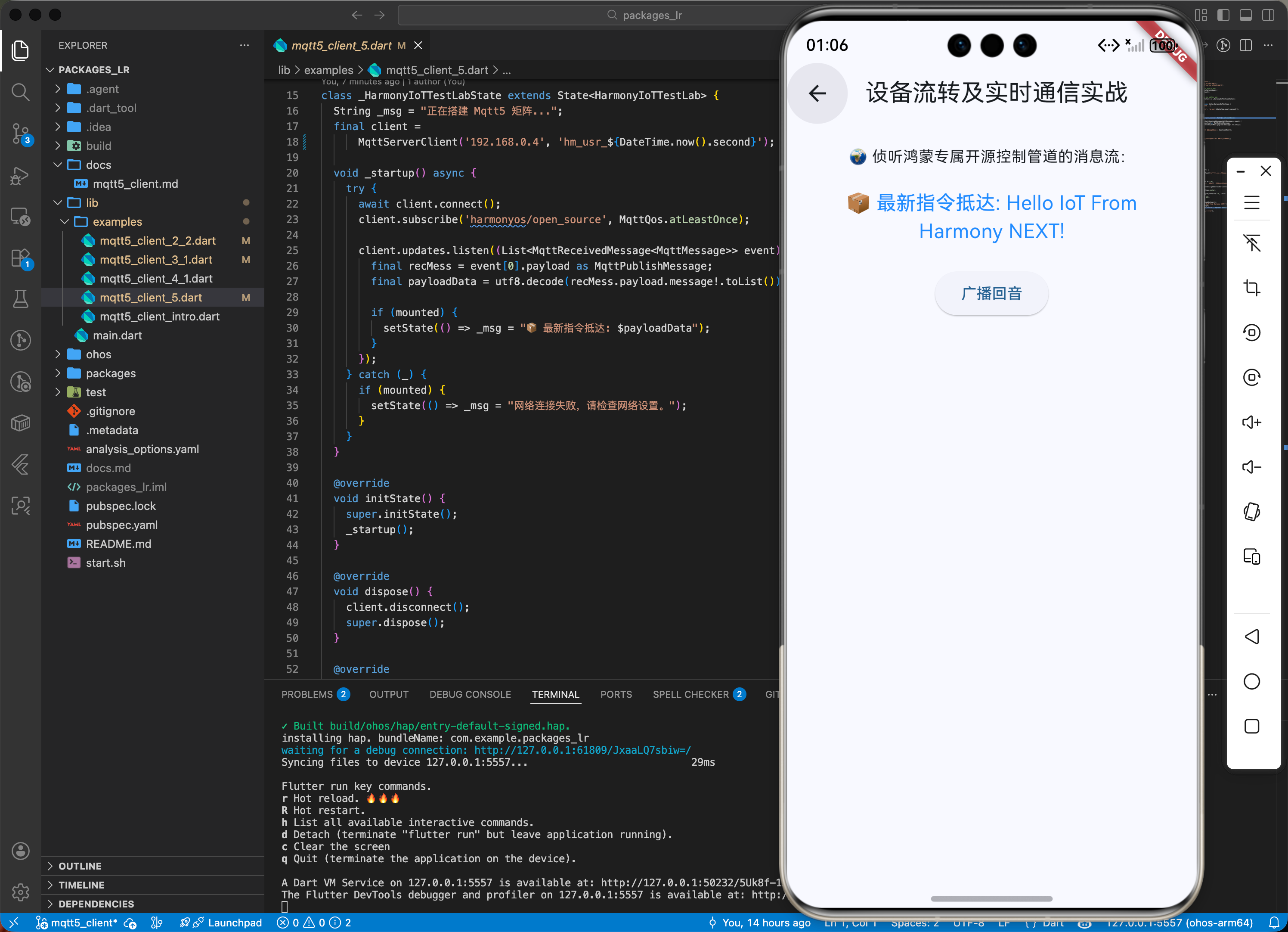
Task: Collapse the examples folder
Action: (117, 222)
